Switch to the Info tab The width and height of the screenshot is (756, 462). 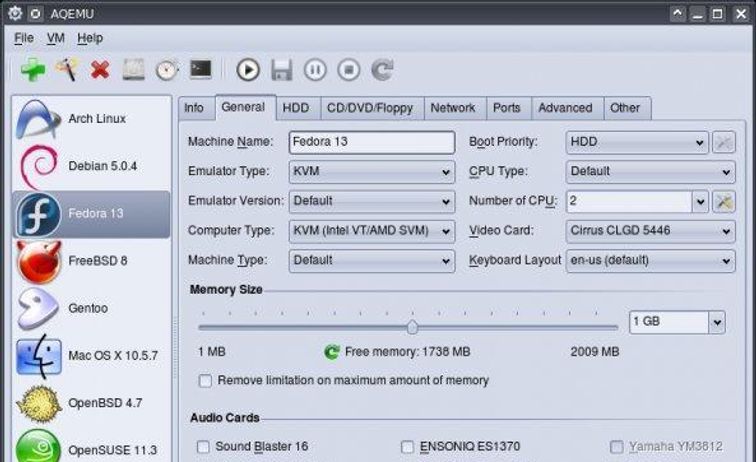pyautogui.click(x=194, y=108)
